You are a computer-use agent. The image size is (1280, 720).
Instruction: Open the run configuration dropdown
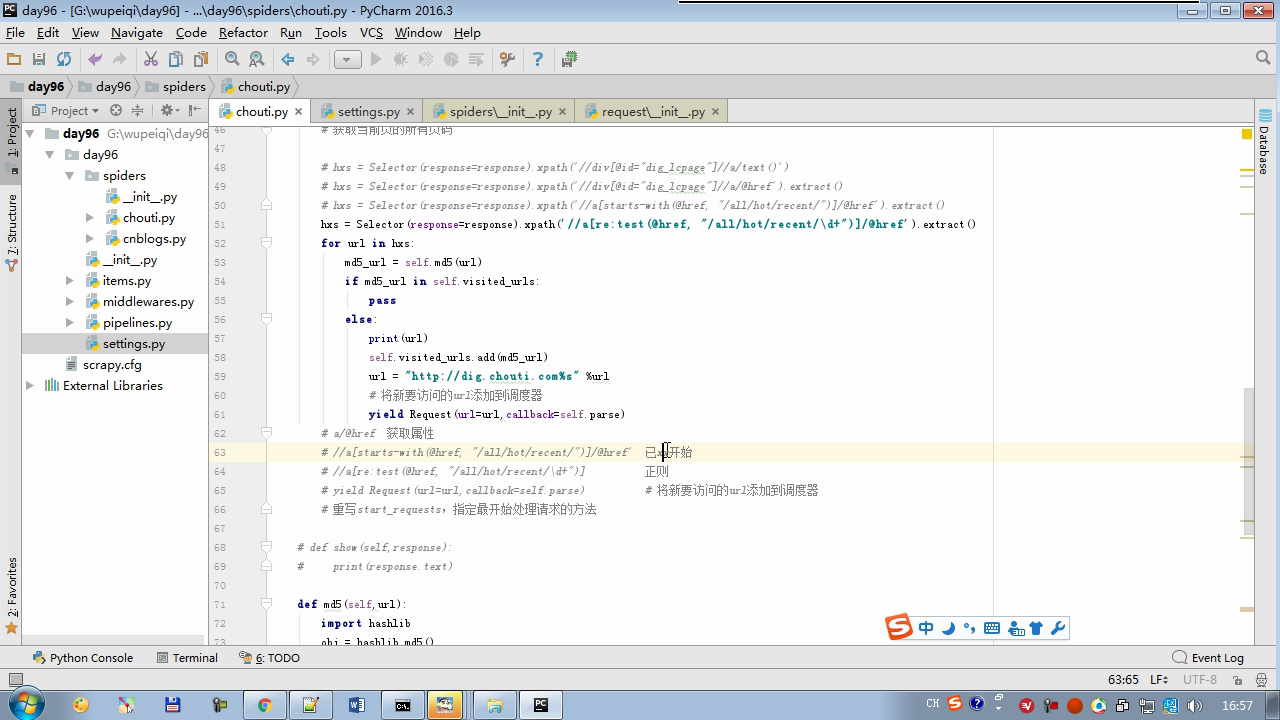(347, 60)
